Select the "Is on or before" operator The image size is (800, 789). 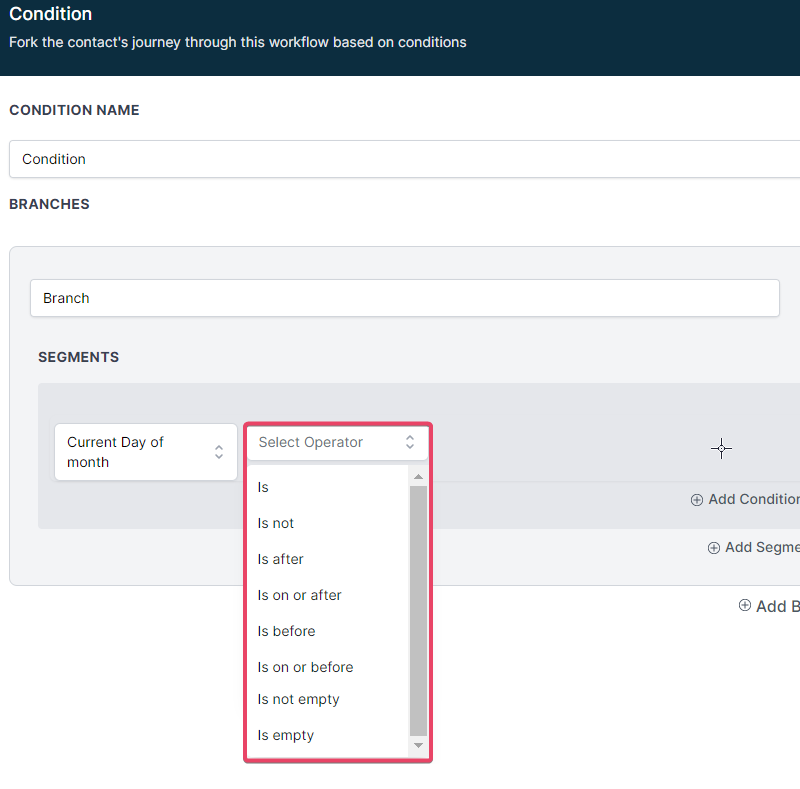point(306,667)
